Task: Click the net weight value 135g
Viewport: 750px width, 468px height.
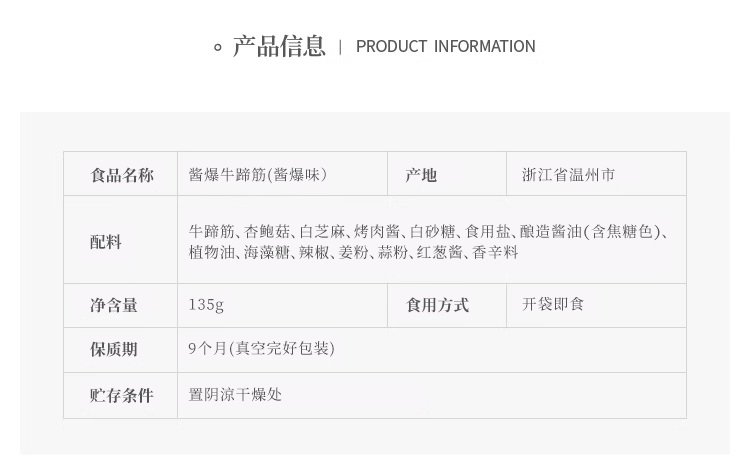Action: pyautogui.click(x=206, y=305)
